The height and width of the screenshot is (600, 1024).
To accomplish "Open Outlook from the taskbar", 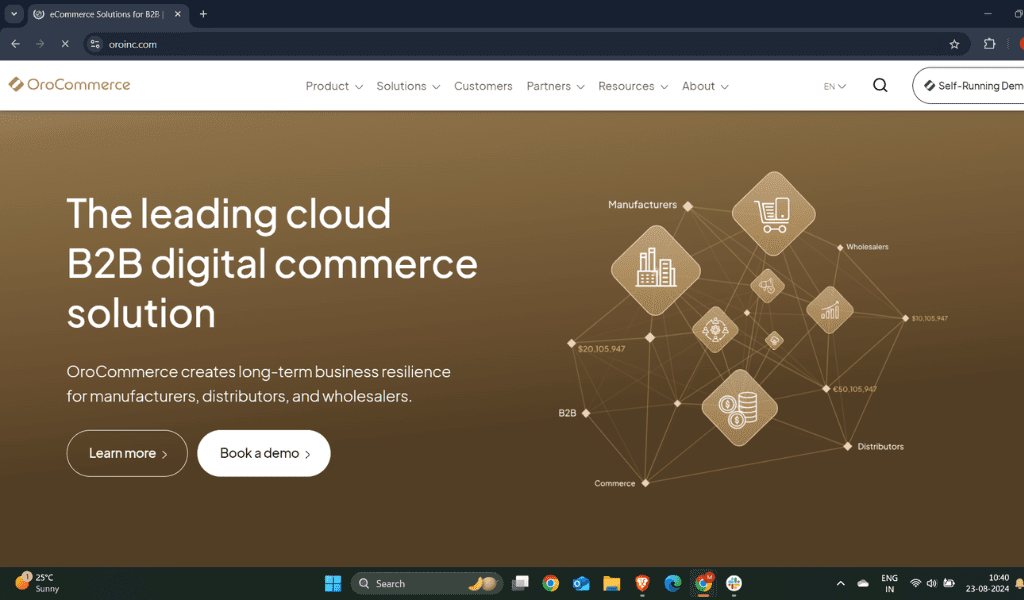I will (x=581, y=583).
